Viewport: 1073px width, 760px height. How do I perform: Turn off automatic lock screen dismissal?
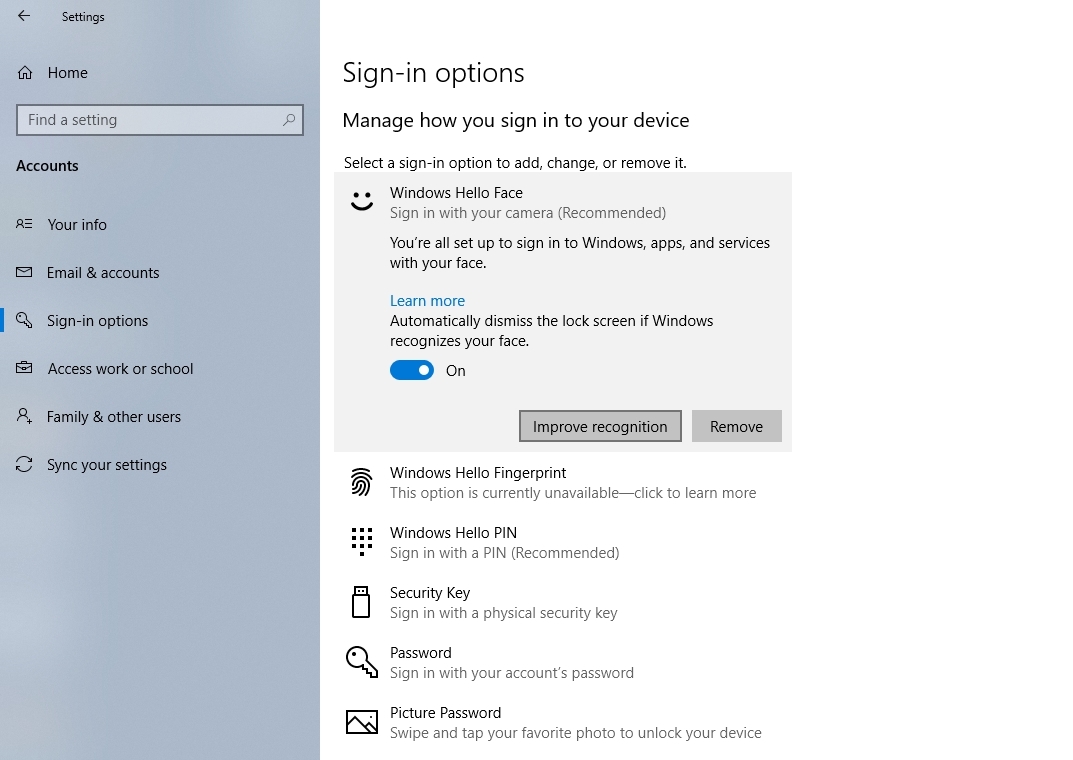coord(412,370)
